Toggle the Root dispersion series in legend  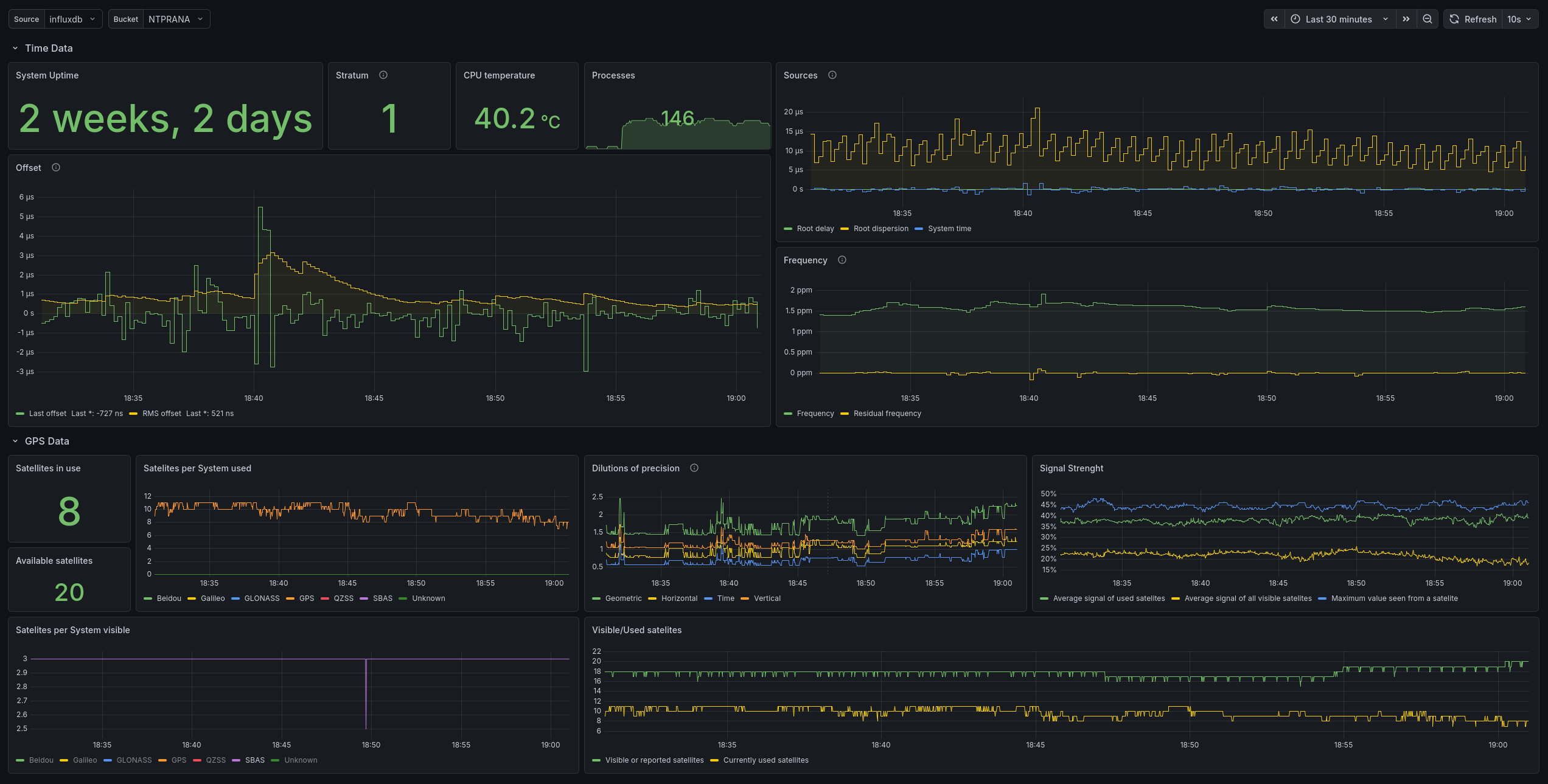click(x=880, y=229)
